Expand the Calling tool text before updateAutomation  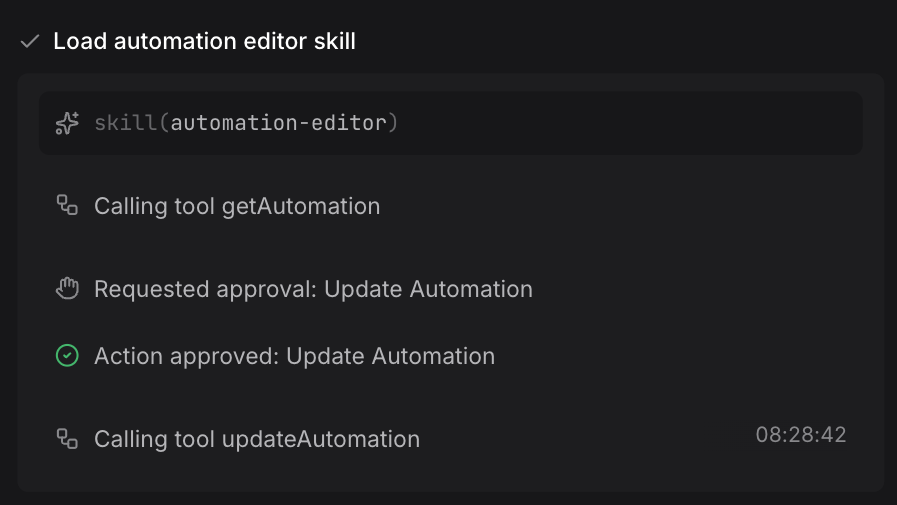point(154,439)
